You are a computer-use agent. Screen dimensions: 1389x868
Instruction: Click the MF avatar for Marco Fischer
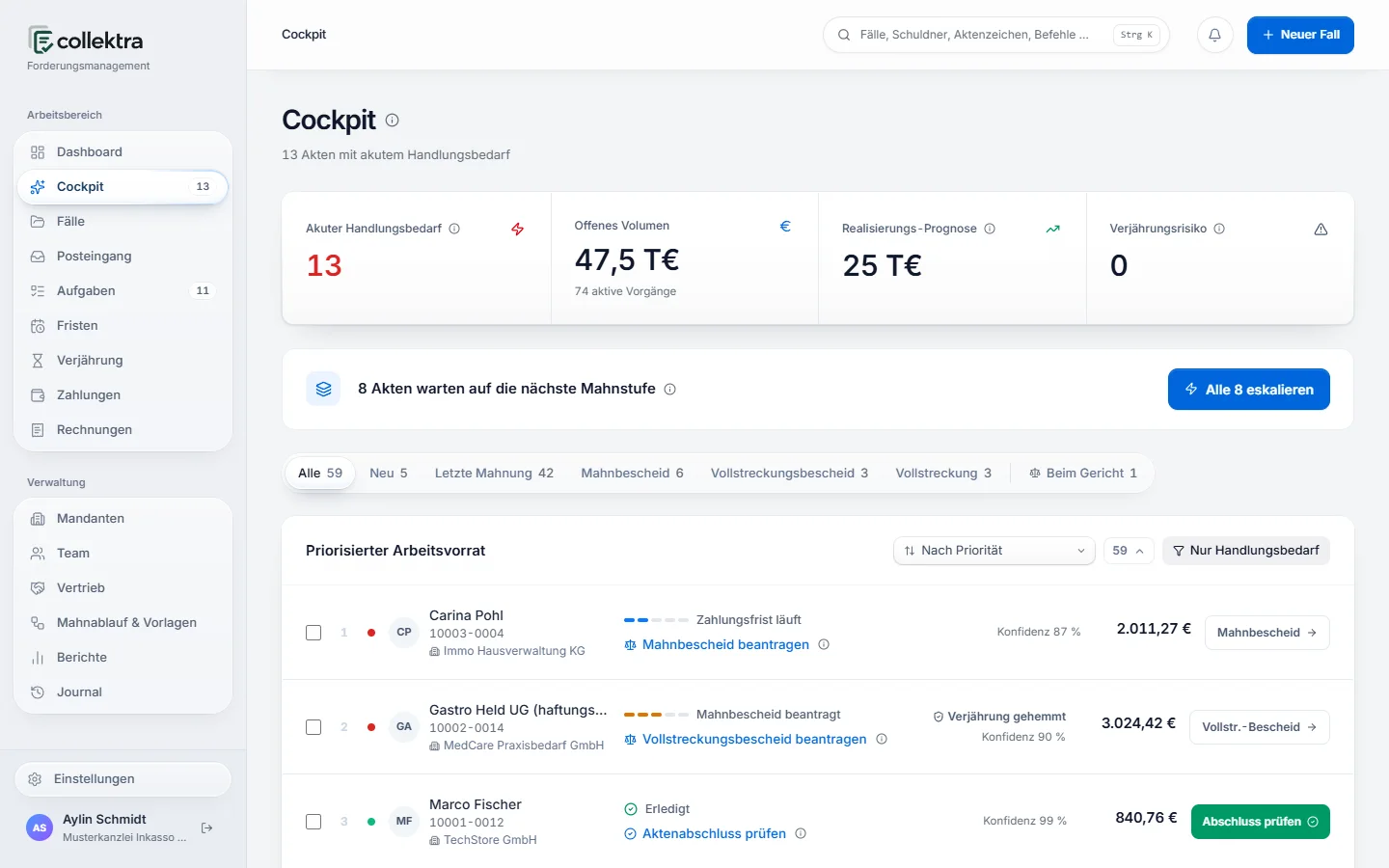point(404,822)
